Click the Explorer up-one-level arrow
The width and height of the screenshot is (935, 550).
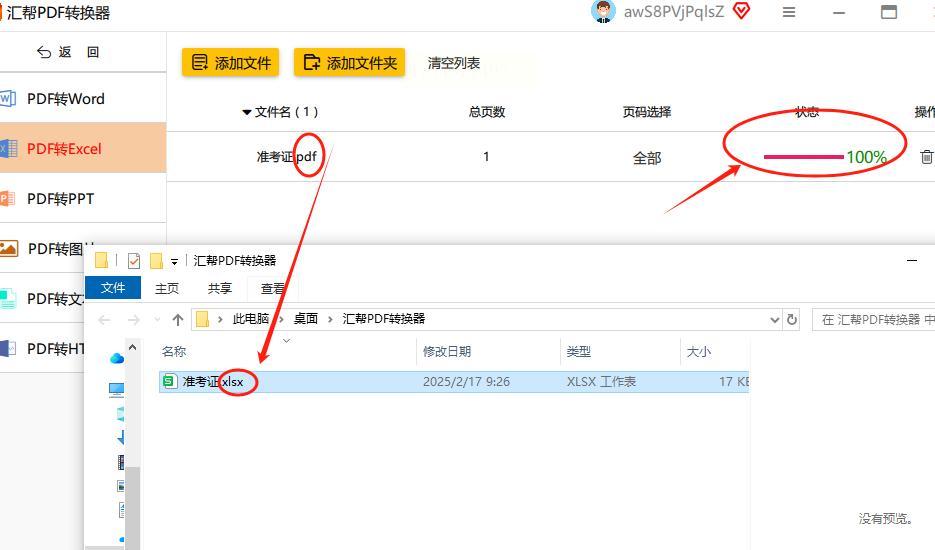point(178,320)
